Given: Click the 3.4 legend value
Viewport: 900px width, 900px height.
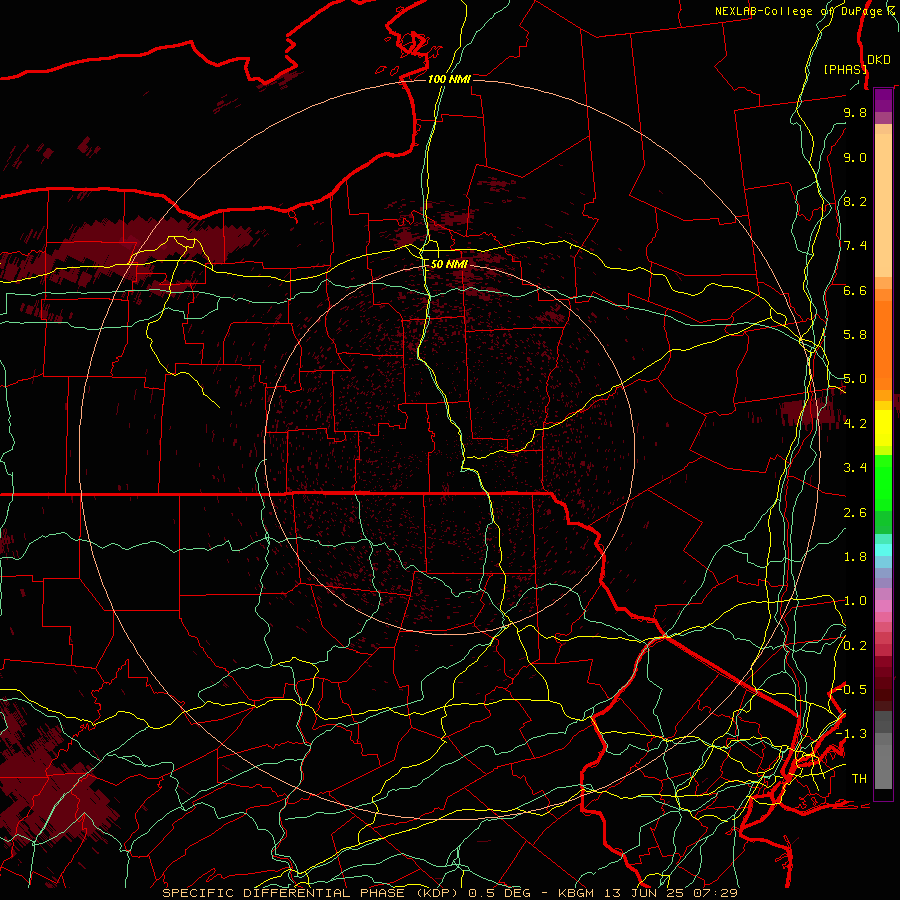Looking at the screenshot, I should click(x=855, y=468).
